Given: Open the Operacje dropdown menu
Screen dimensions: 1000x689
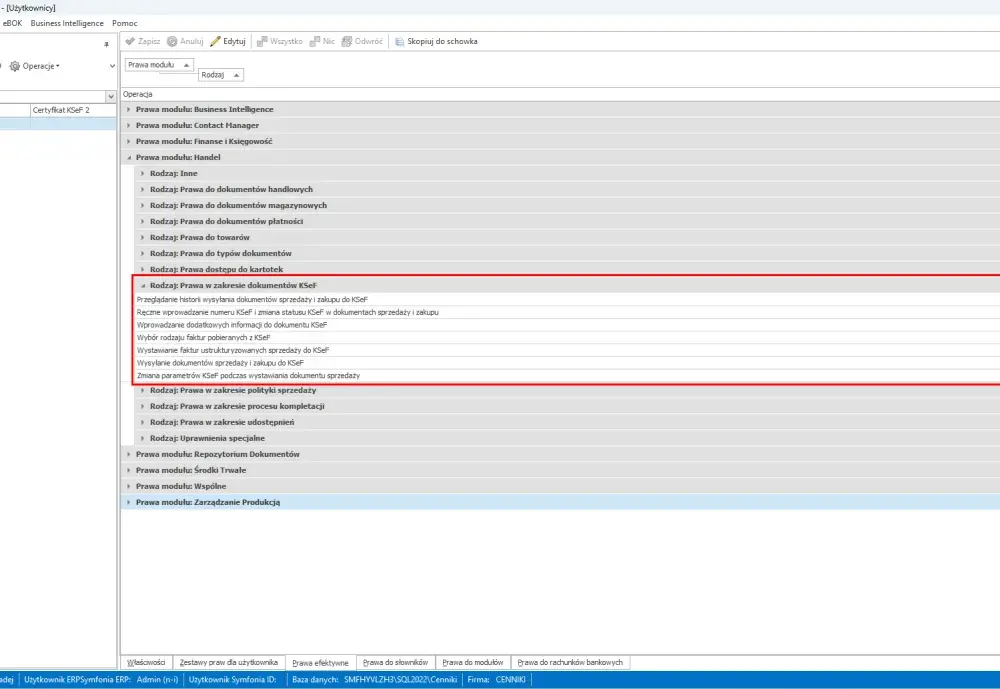Looking at the screenshot, I should (x=41, y=66).
